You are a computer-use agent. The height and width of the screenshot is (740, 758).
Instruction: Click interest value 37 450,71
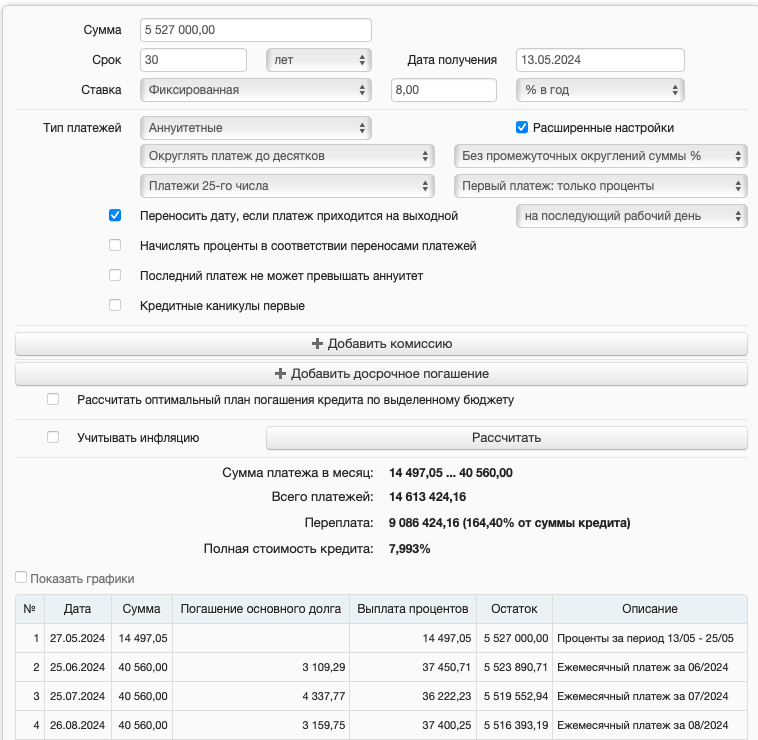[447, 667]
